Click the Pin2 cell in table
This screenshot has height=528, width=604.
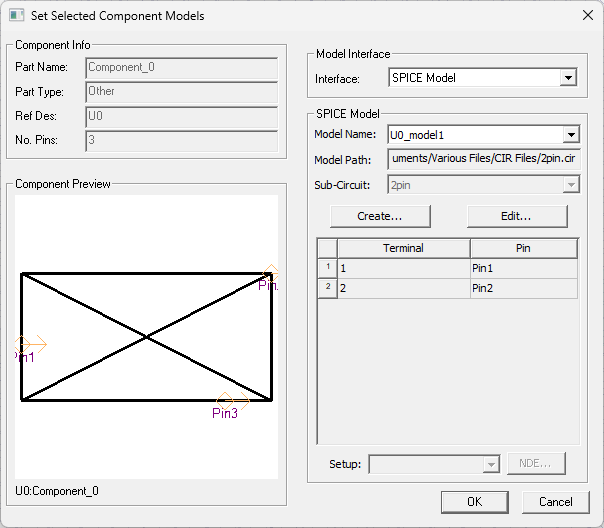(523, 288)
